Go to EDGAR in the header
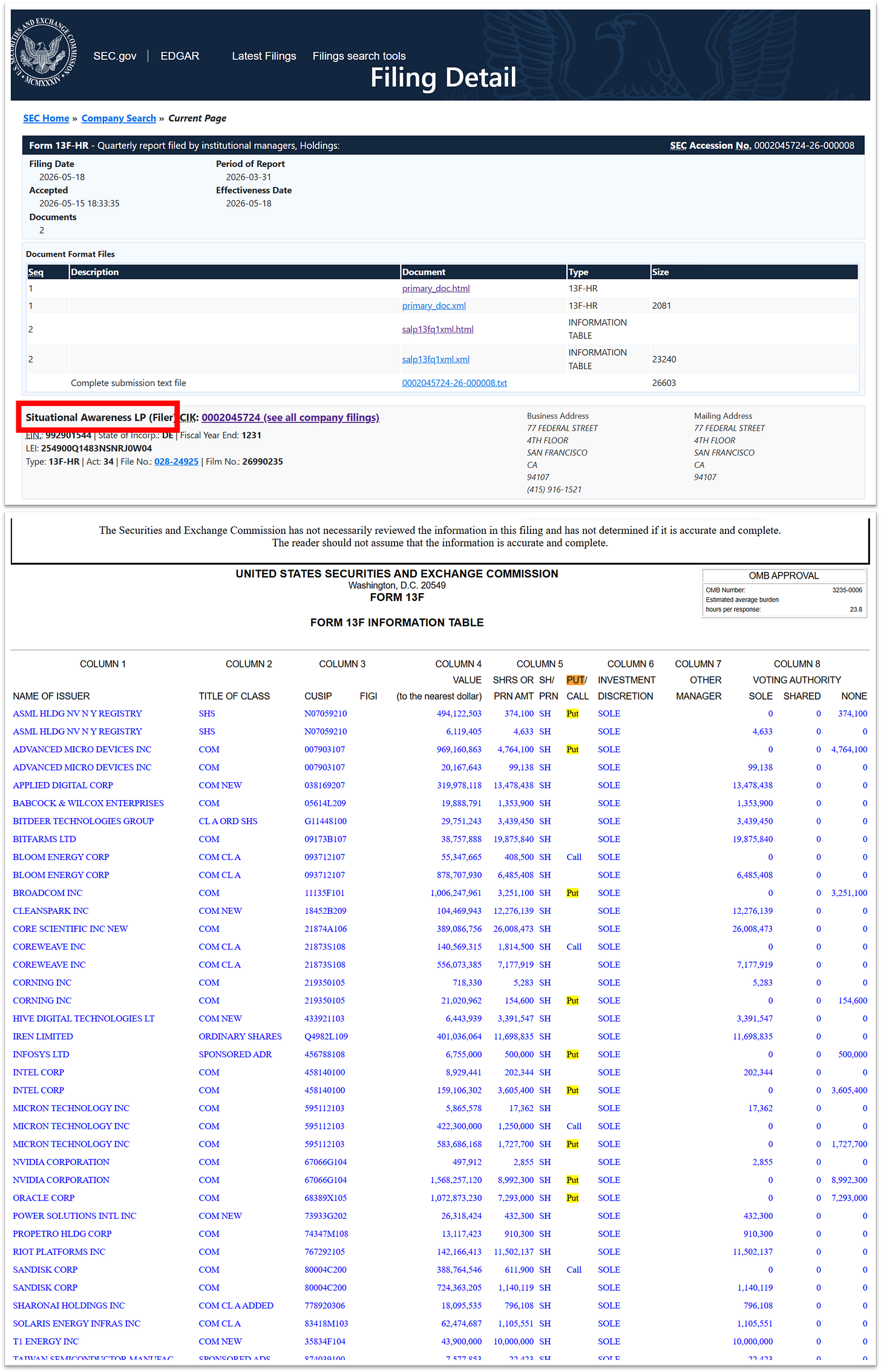 [x=180, y=56]
